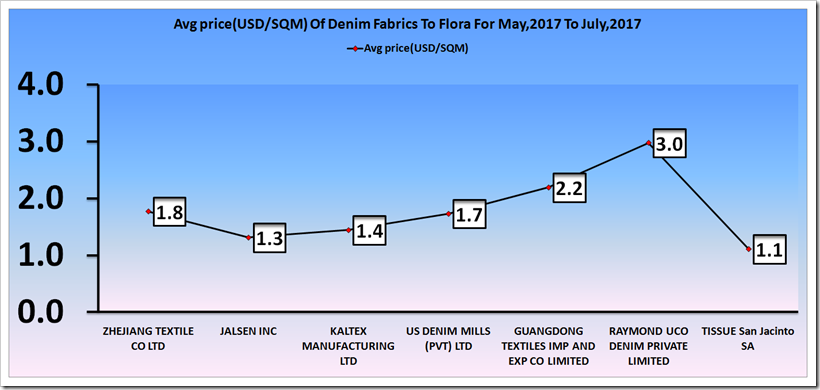820x390 pixels.
Task: Click the RAYMOND UCO DENIM PRIVATE LIMITED axis label
Action: tap(648, 346)
